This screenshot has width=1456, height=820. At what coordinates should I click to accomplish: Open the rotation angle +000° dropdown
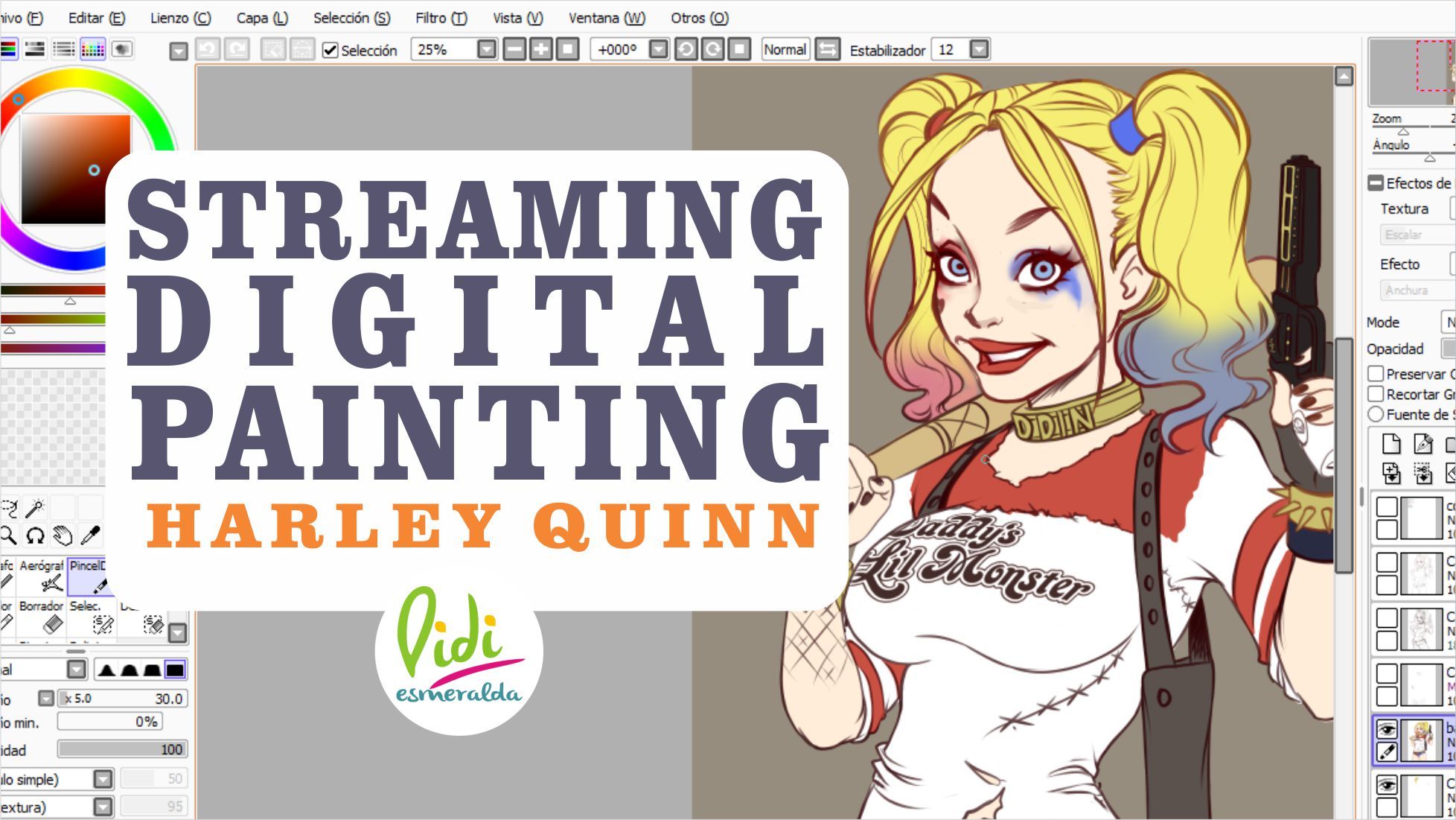658,50
